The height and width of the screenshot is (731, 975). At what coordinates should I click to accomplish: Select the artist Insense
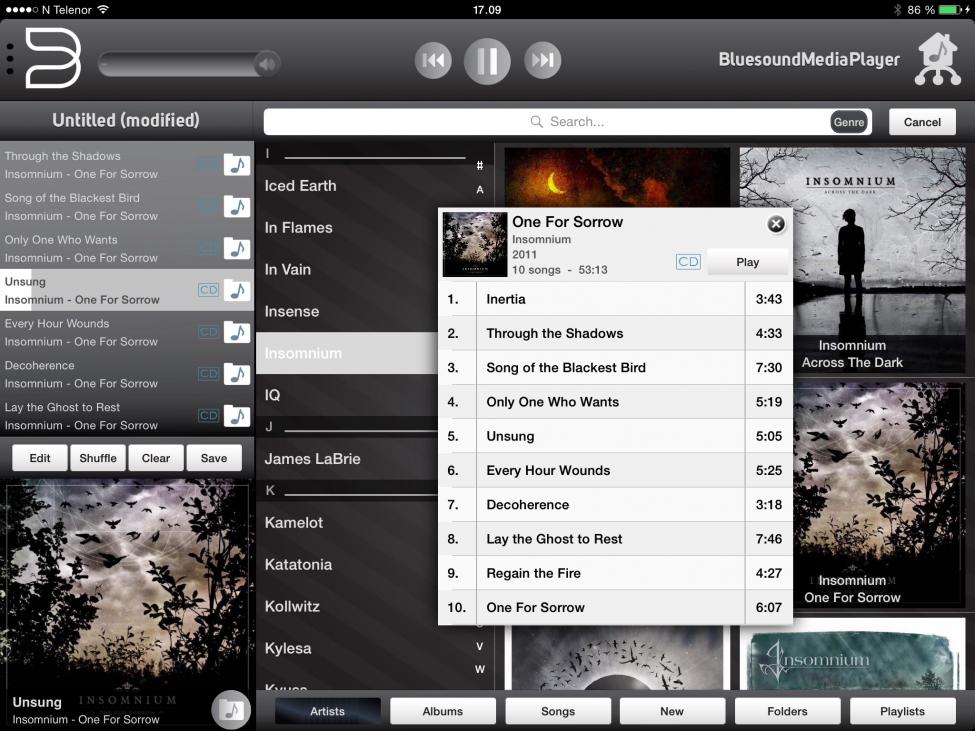click(347, 311)
